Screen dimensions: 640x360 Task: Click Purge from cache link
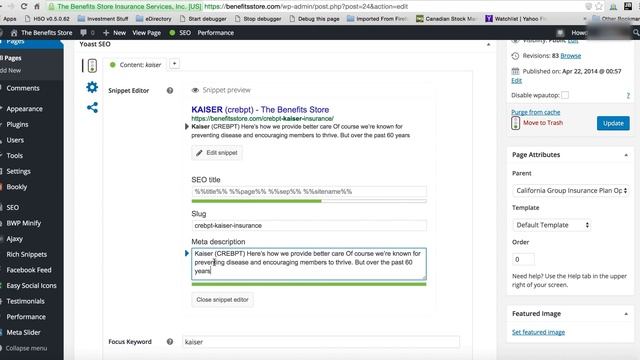point(536,112)
